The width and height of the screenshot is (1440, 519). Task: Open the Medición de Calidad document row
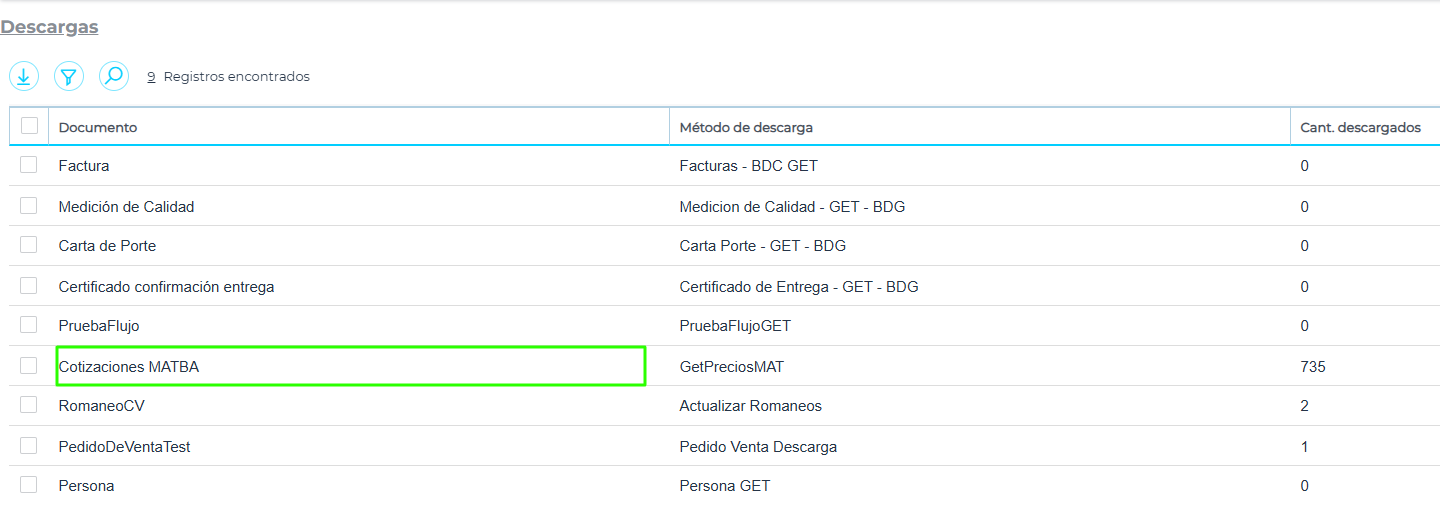point(126,207)
